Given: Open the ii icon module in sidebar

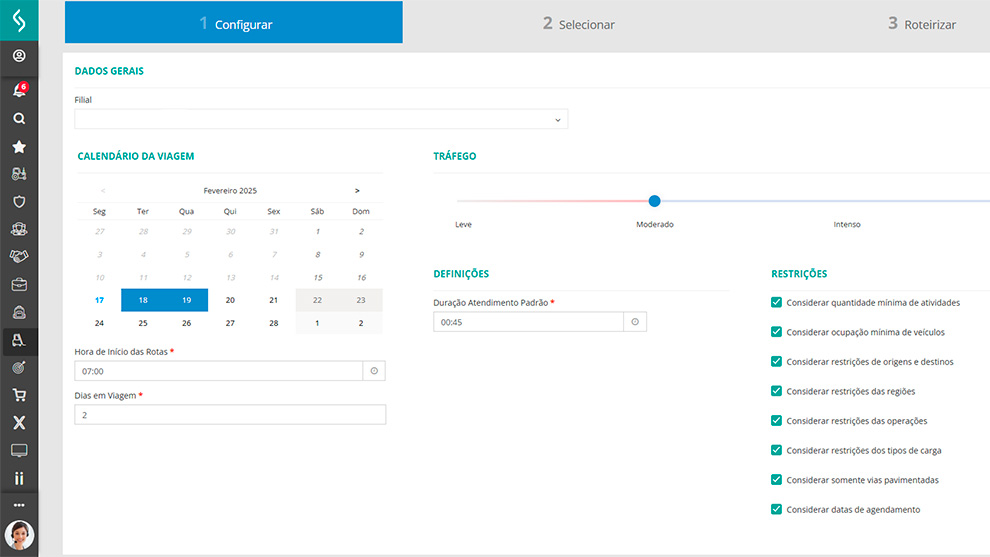Looking at the screenshot, I should (19, 478).
